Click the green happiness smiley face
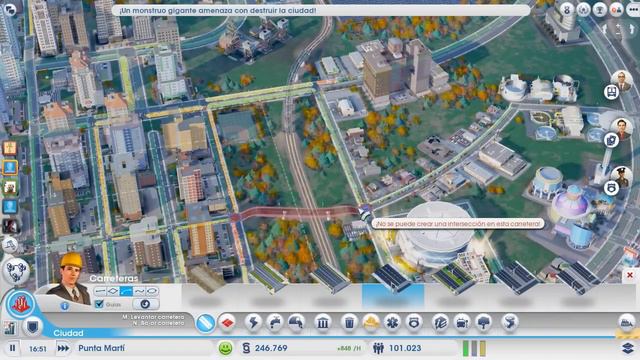Screen dimensions: 640x360 pos(225,348)
